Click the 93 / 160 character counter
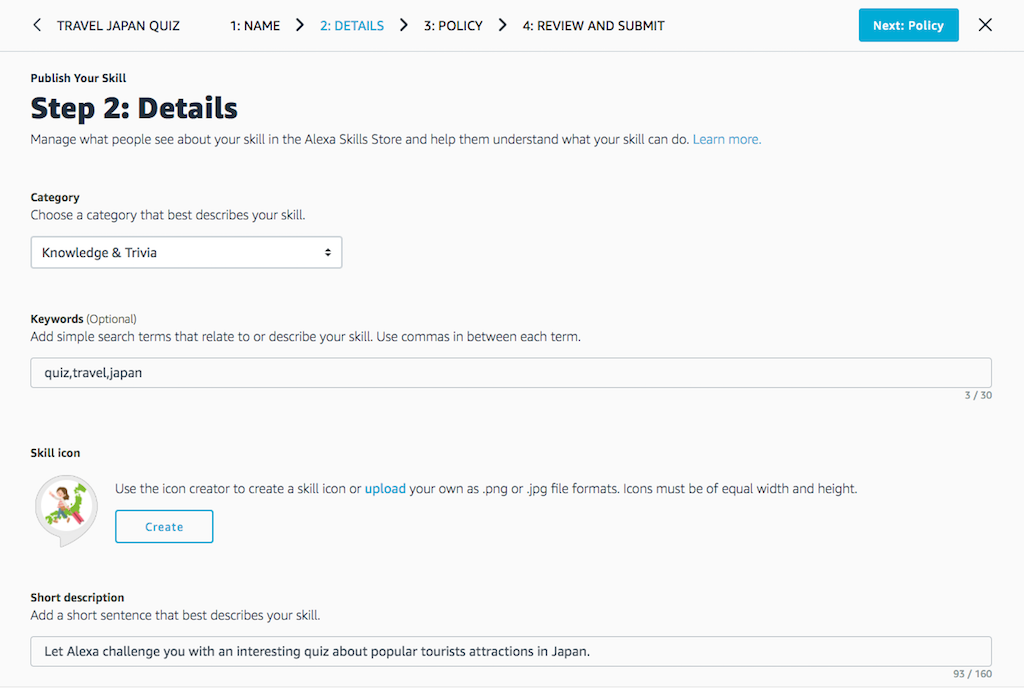The image size is (1024, 688). pyautogui.click(x=972, y=674)
